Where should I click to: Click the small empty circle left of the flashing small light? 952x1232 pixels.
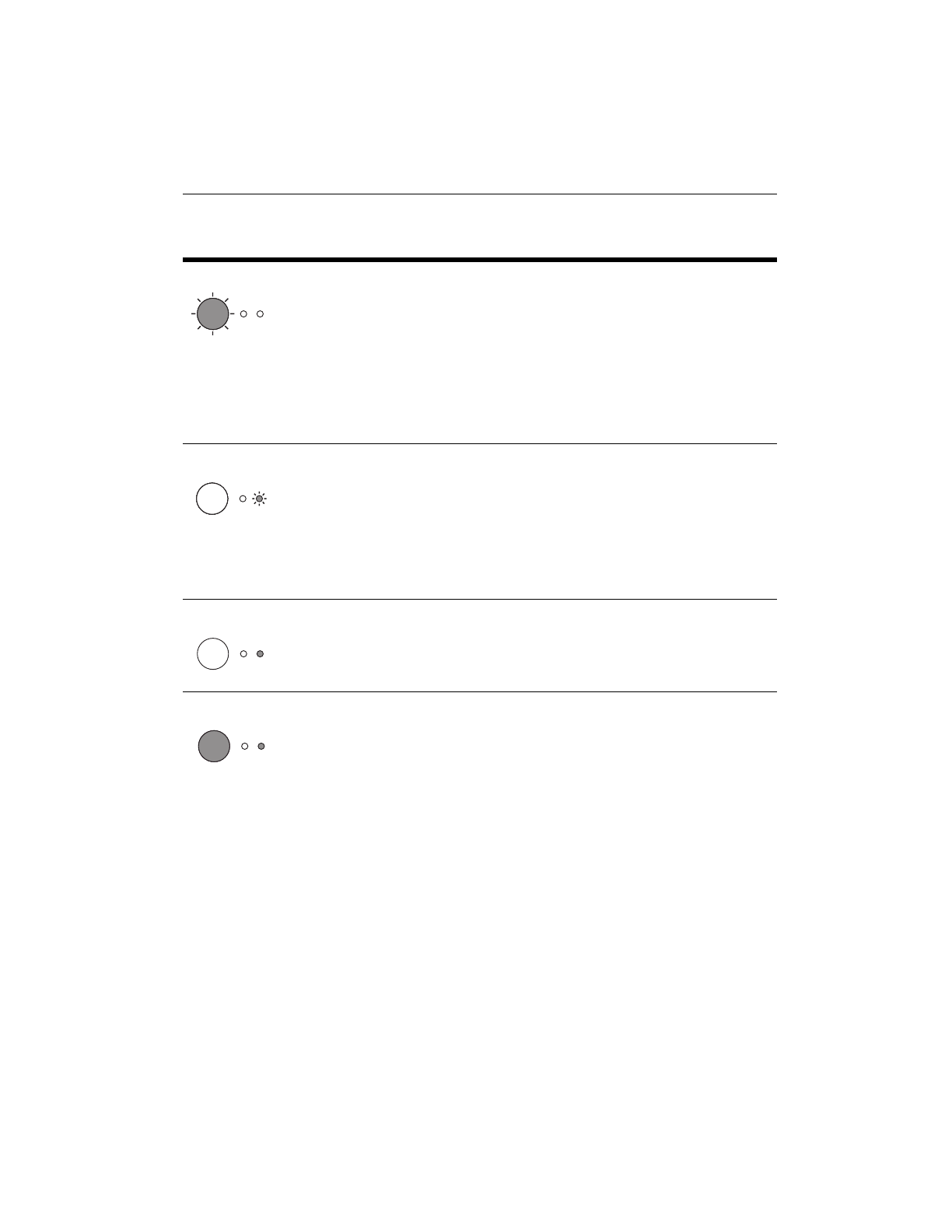pyautogui.click(x=243, y=499)
